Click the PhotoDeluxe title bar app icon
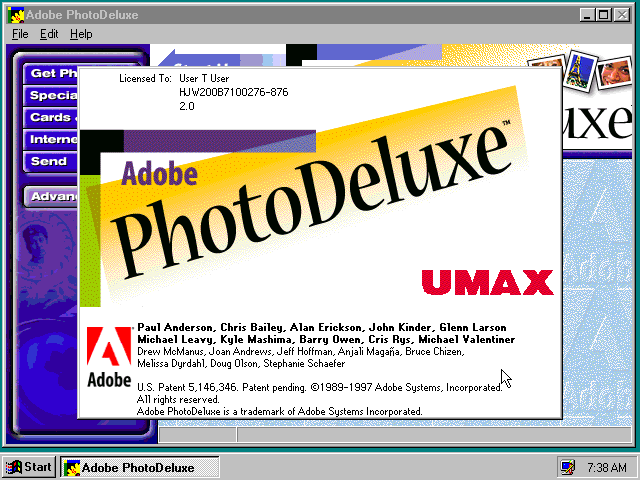 pos(16,15)
